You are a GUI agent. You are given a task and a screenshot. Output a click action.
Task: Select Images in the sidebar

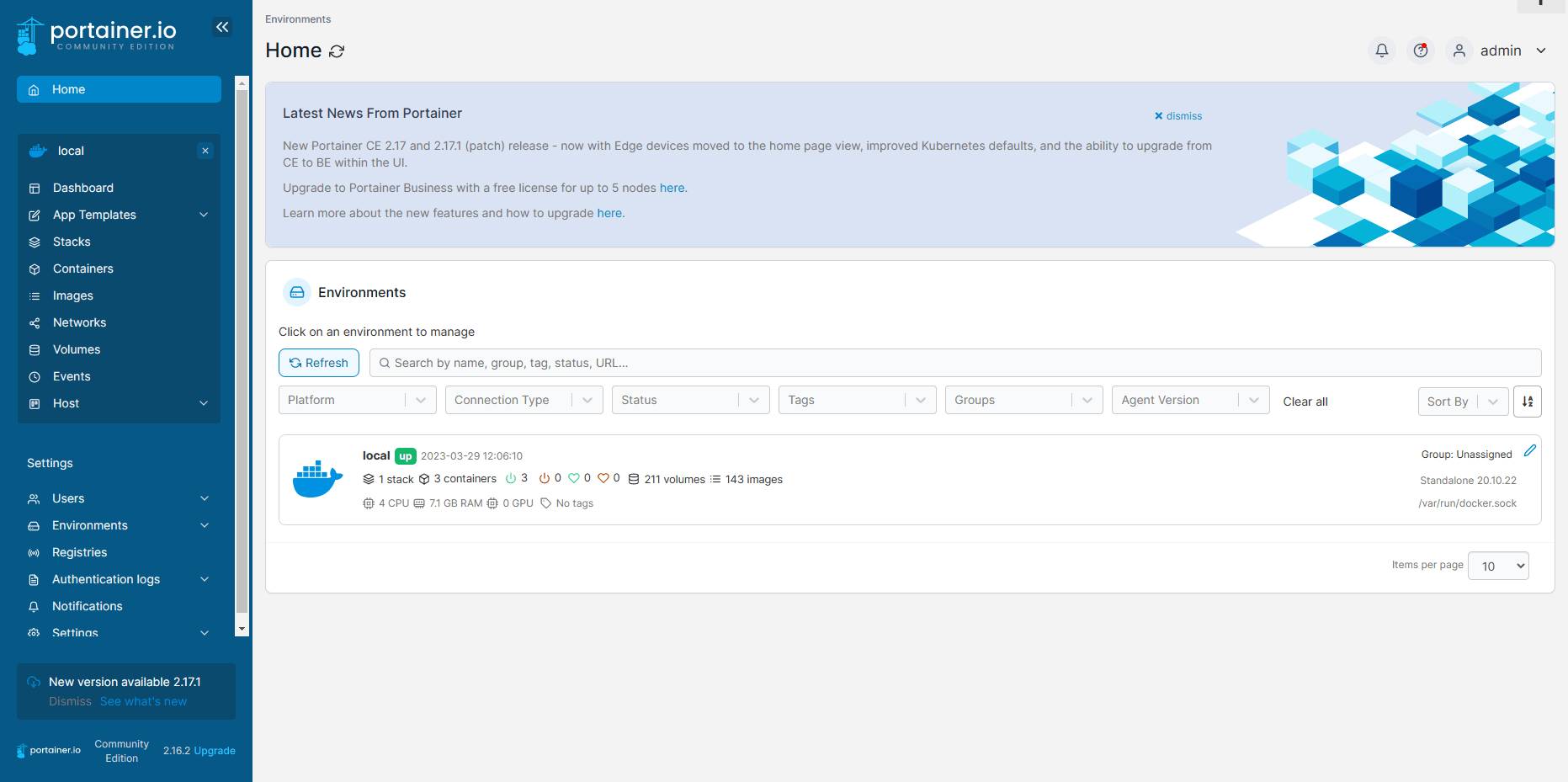coord(73,295)
